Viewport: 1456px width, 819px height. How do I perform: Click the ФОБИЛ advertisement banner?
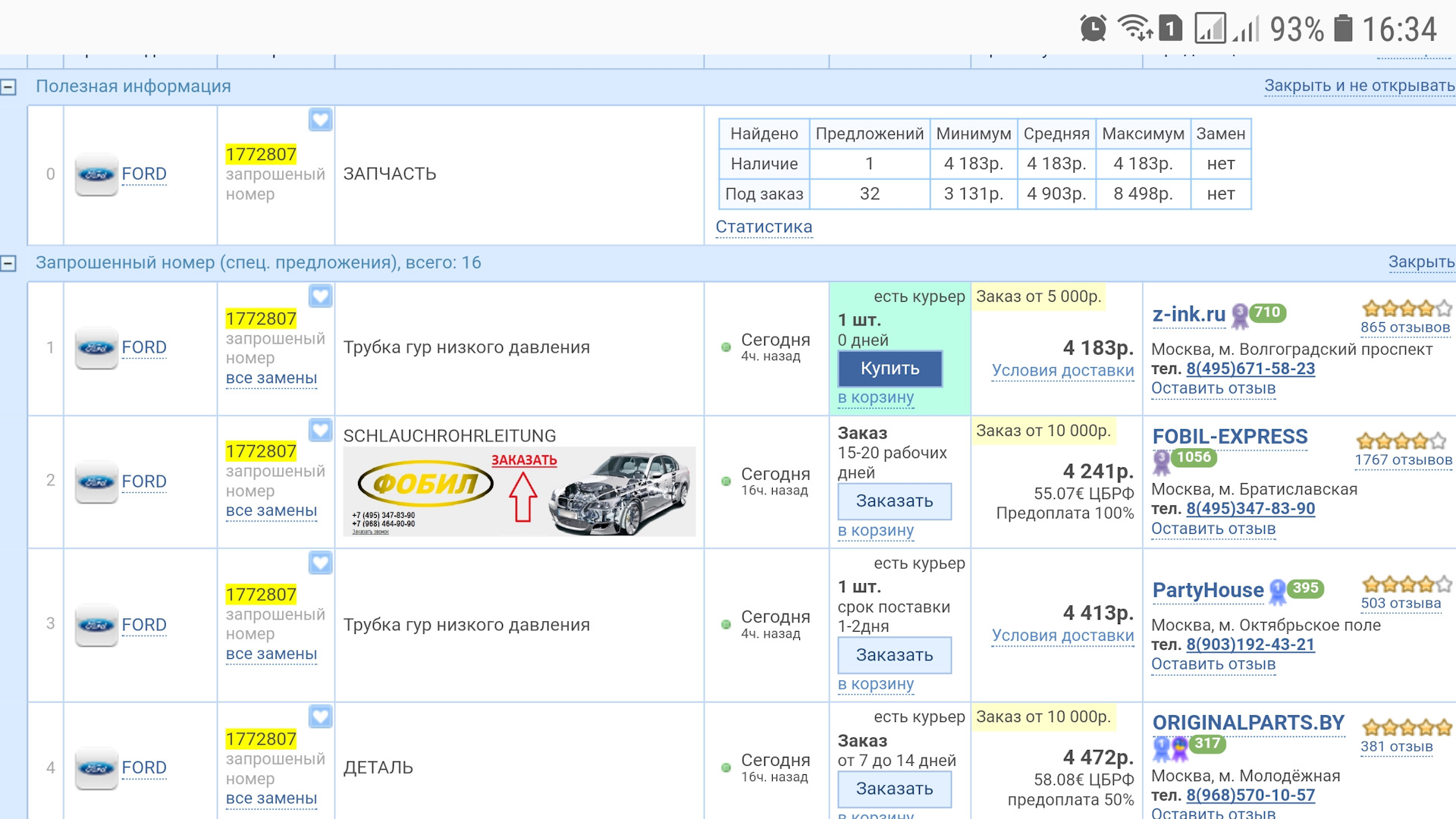[519, 491]
